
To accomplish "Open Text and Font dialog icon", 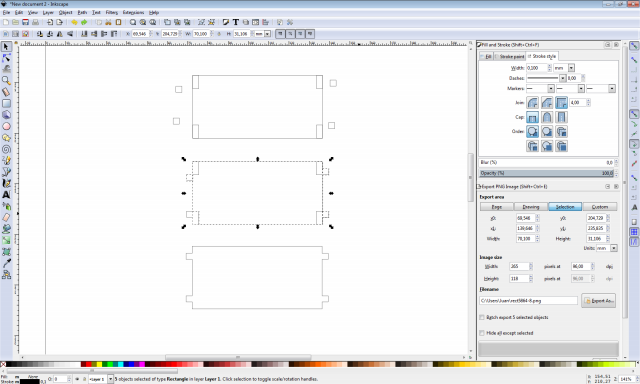I will 236,22.
